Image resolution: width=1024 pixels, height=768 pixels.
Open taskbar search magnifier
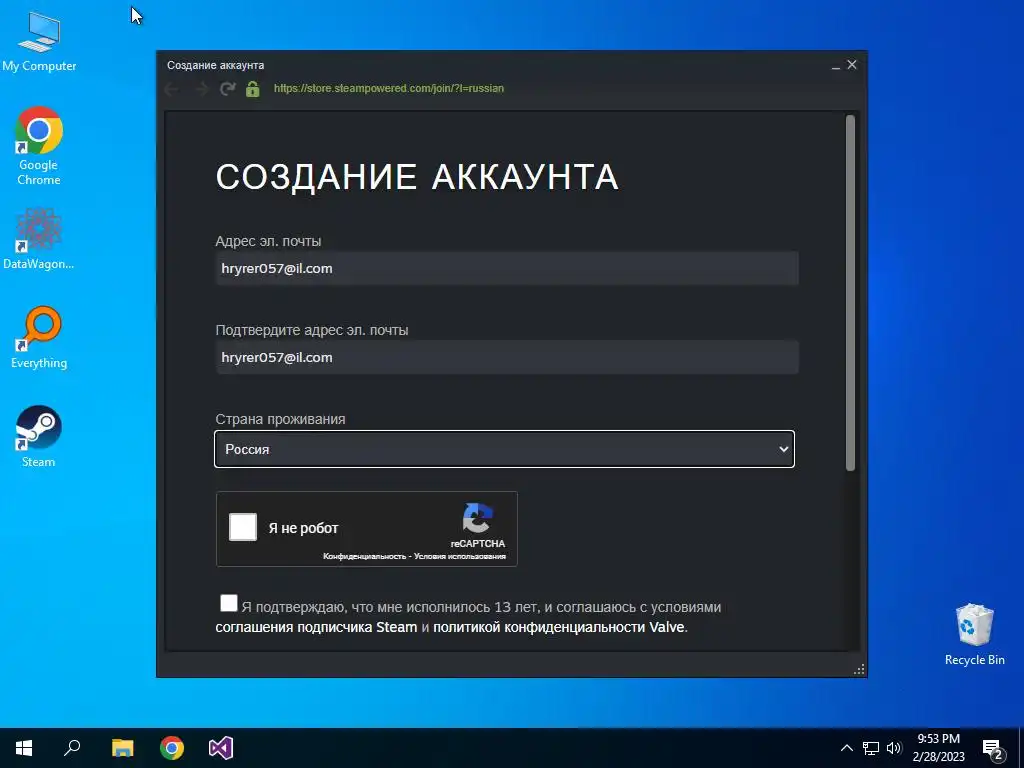tap(72, 748)
